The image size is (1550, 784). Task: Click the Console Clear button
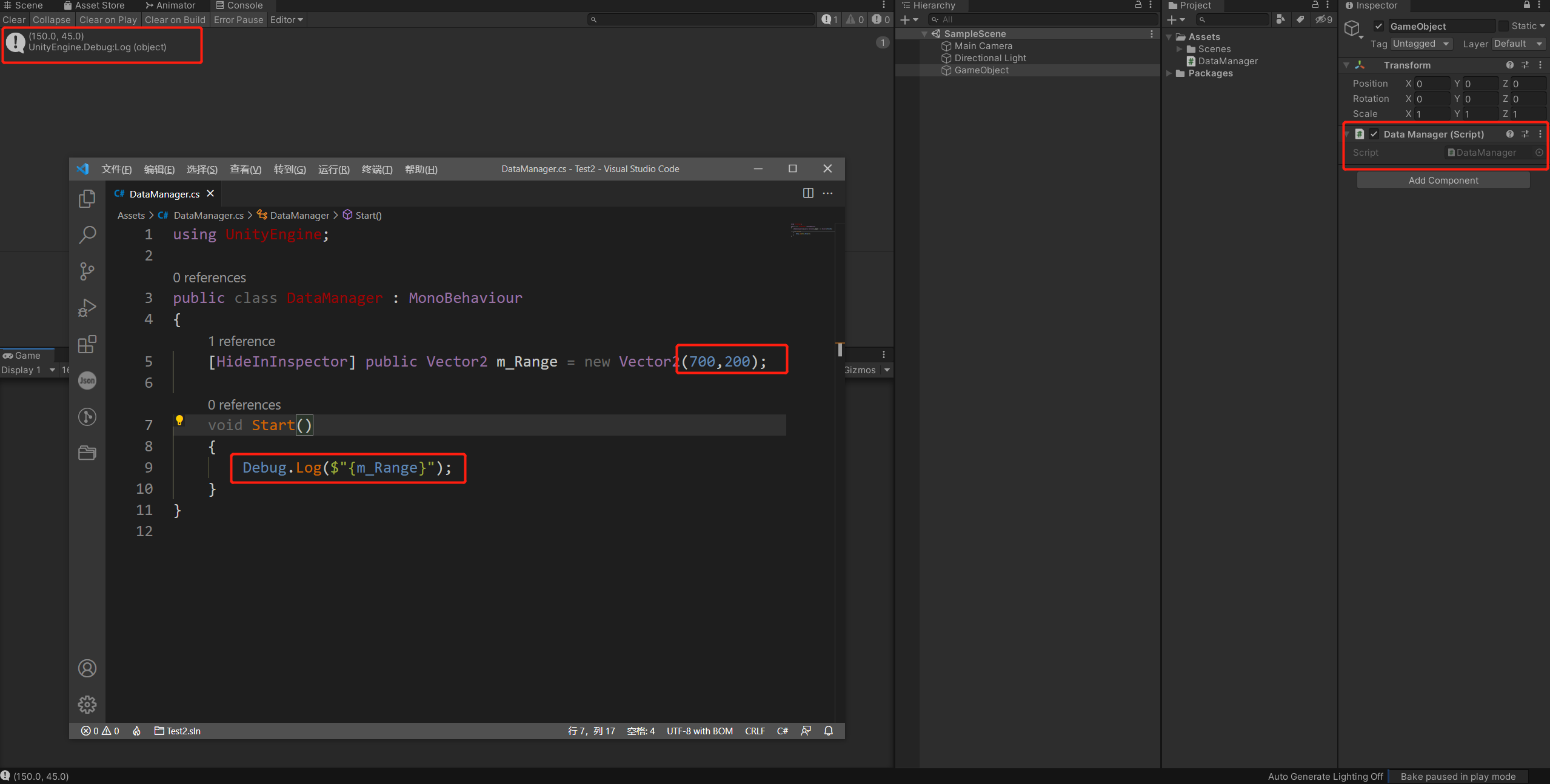click(14, 19)
